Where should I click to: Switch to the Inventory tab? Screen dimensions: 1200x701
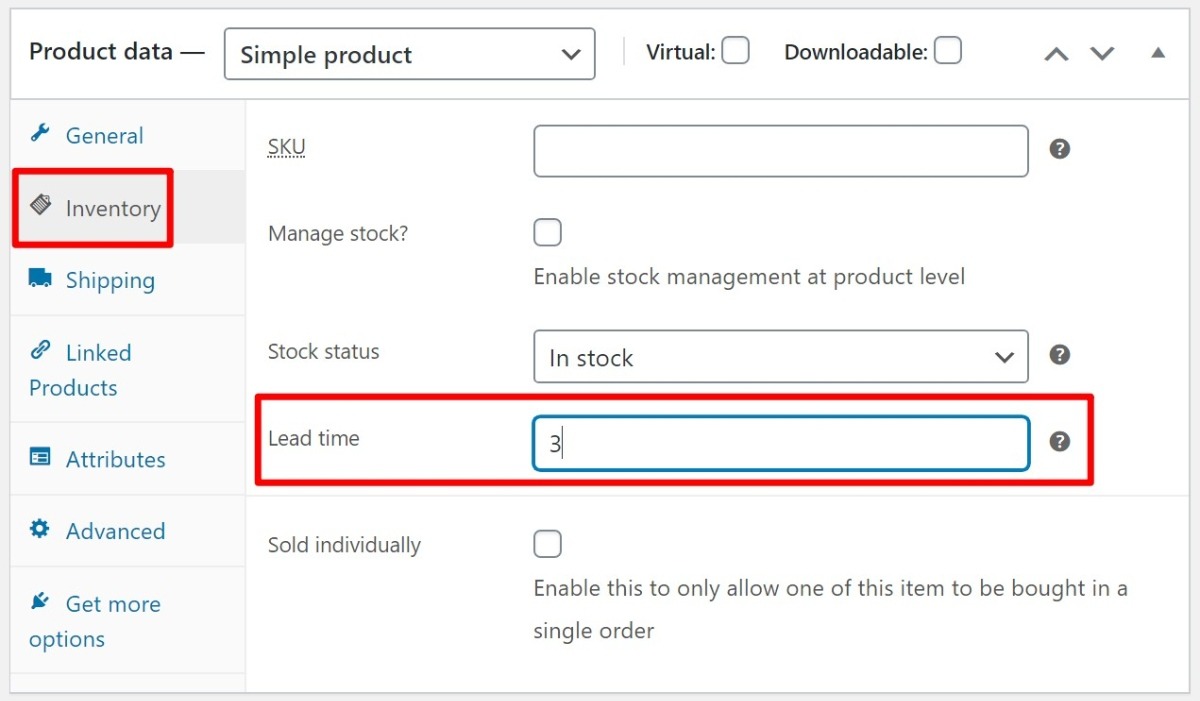pos(112,208)
